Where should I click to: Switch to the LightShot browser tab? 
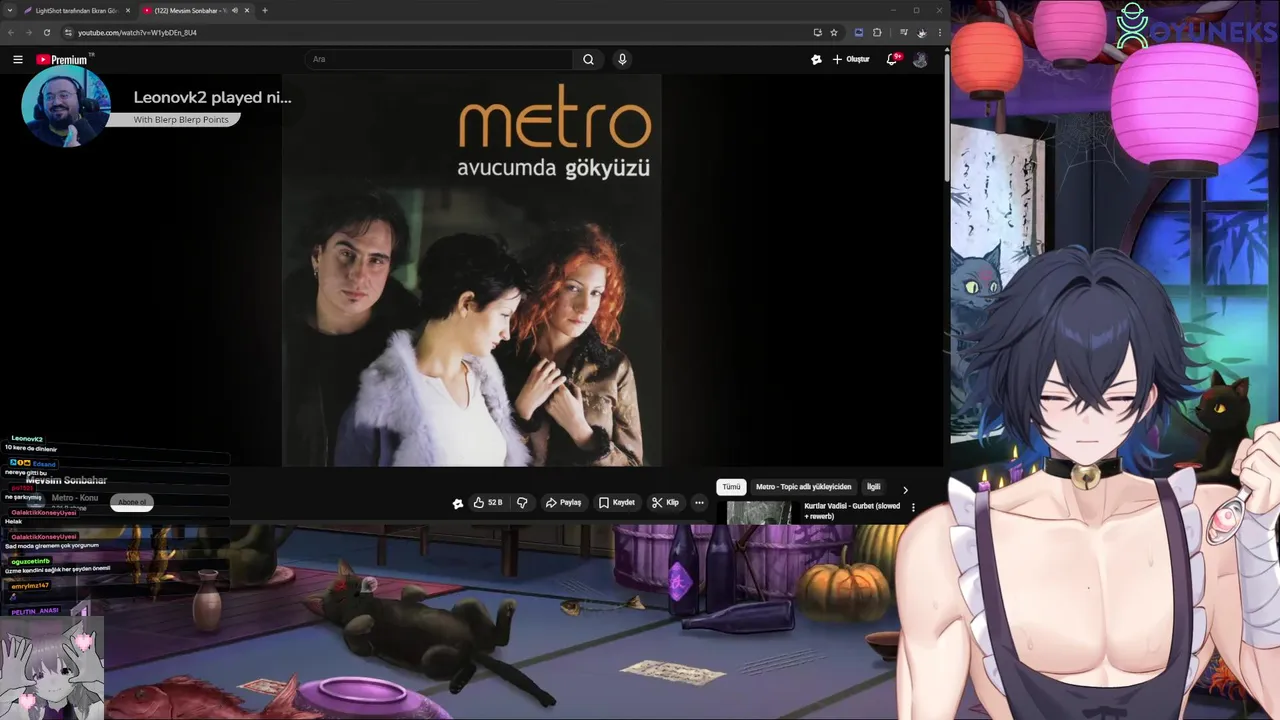click(x=75, y=10)
